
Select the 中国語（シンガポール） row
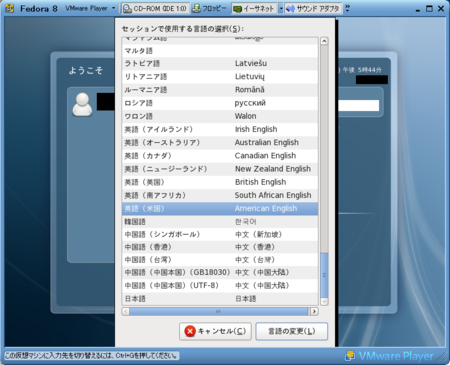[220, 234]
